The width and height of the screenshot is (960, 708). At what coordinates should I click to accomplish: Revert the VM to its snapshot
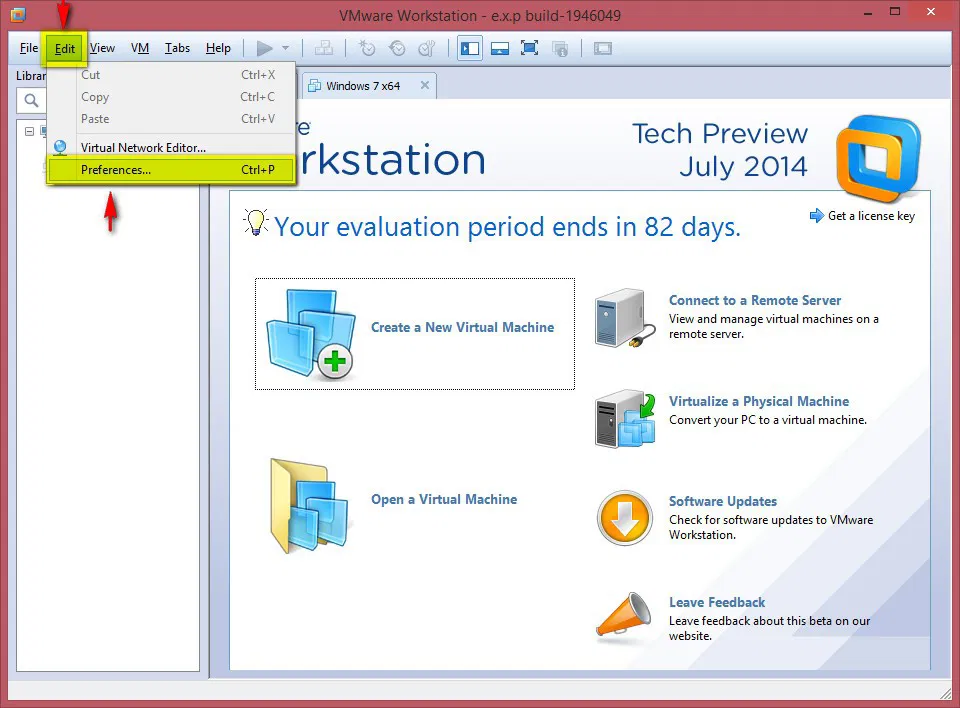(x=396, y=47)
